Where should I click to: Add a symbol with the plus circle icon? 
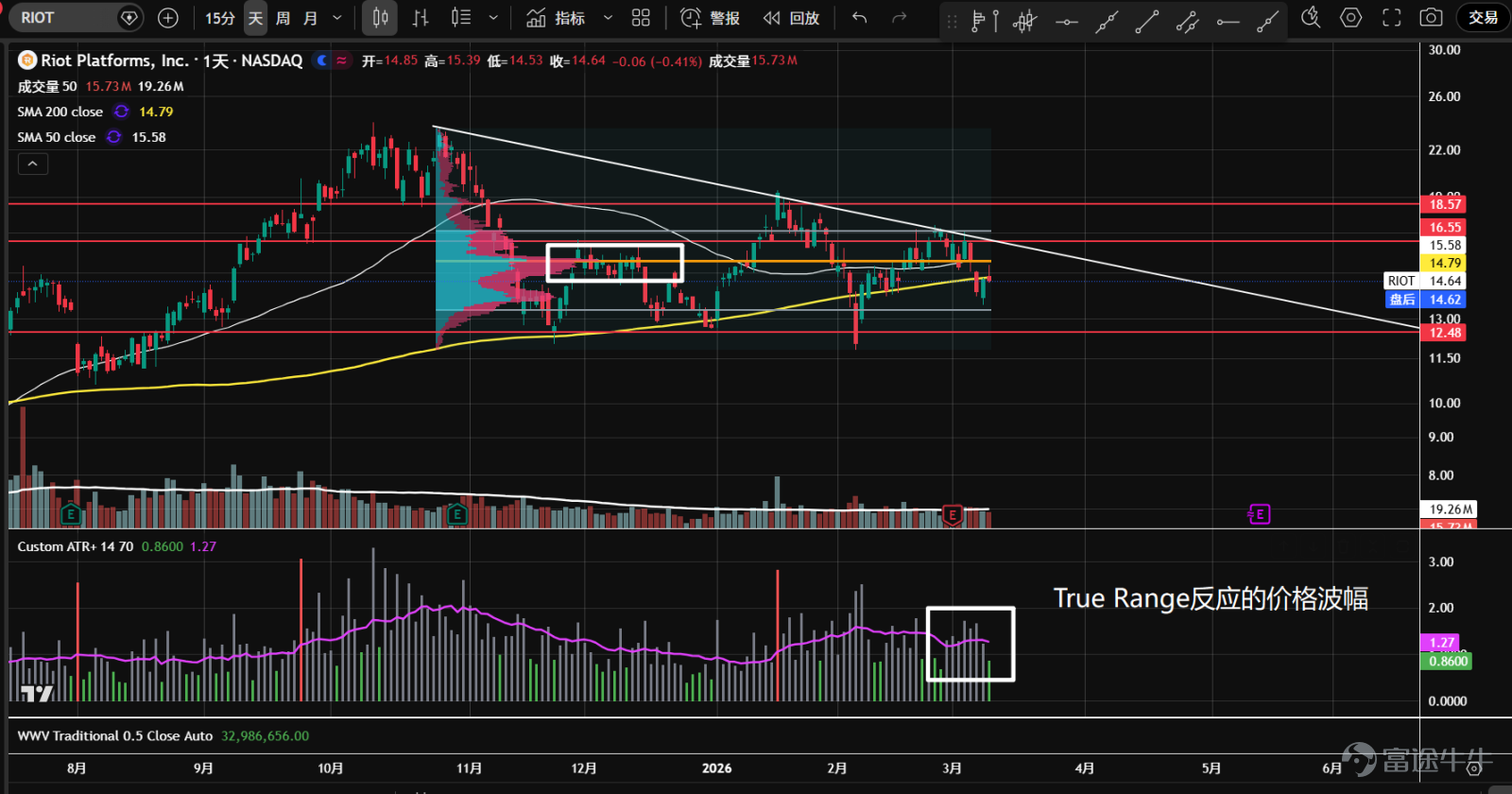168,18
